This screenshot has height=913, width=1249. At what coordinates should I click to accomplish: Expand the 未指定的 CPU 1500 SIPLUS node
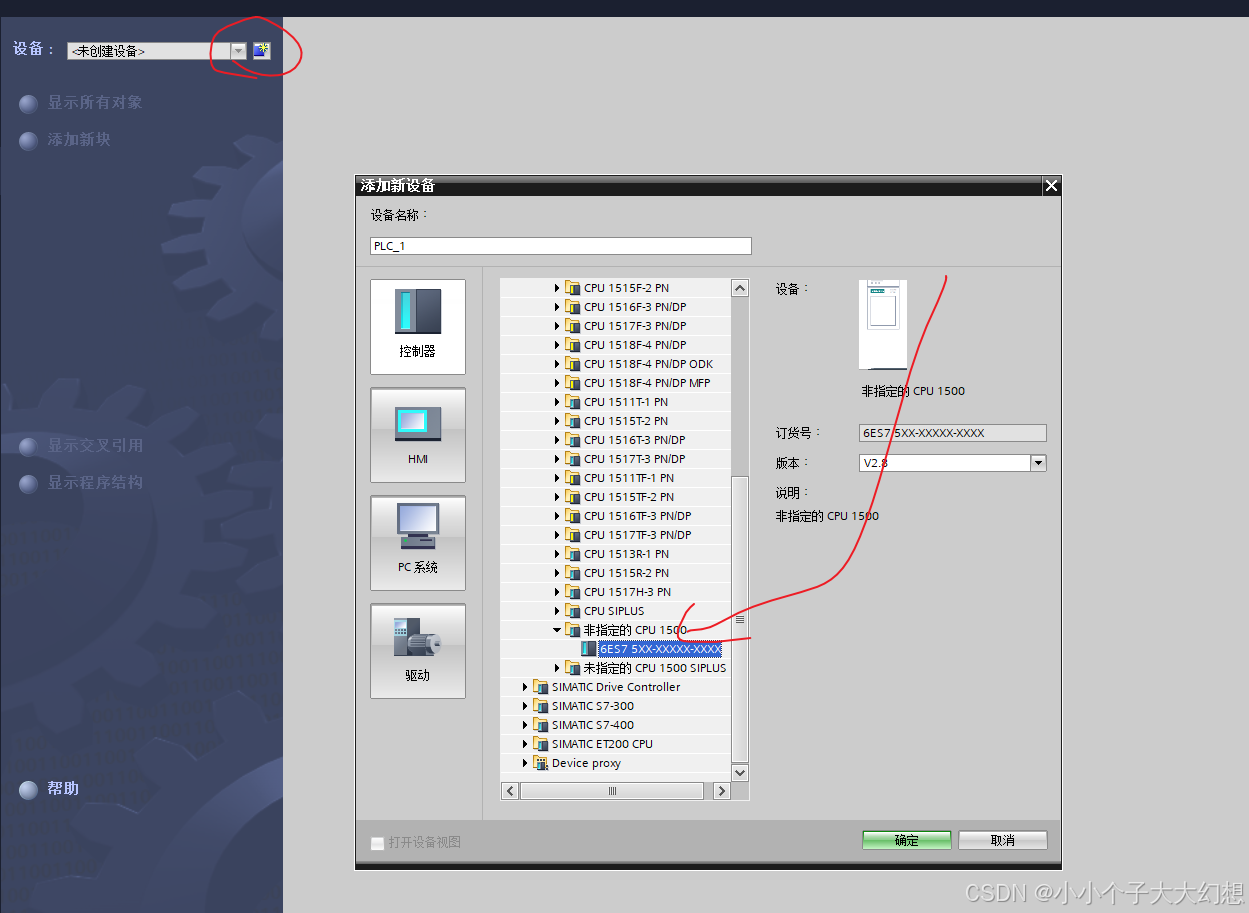[x=557, y=668]
